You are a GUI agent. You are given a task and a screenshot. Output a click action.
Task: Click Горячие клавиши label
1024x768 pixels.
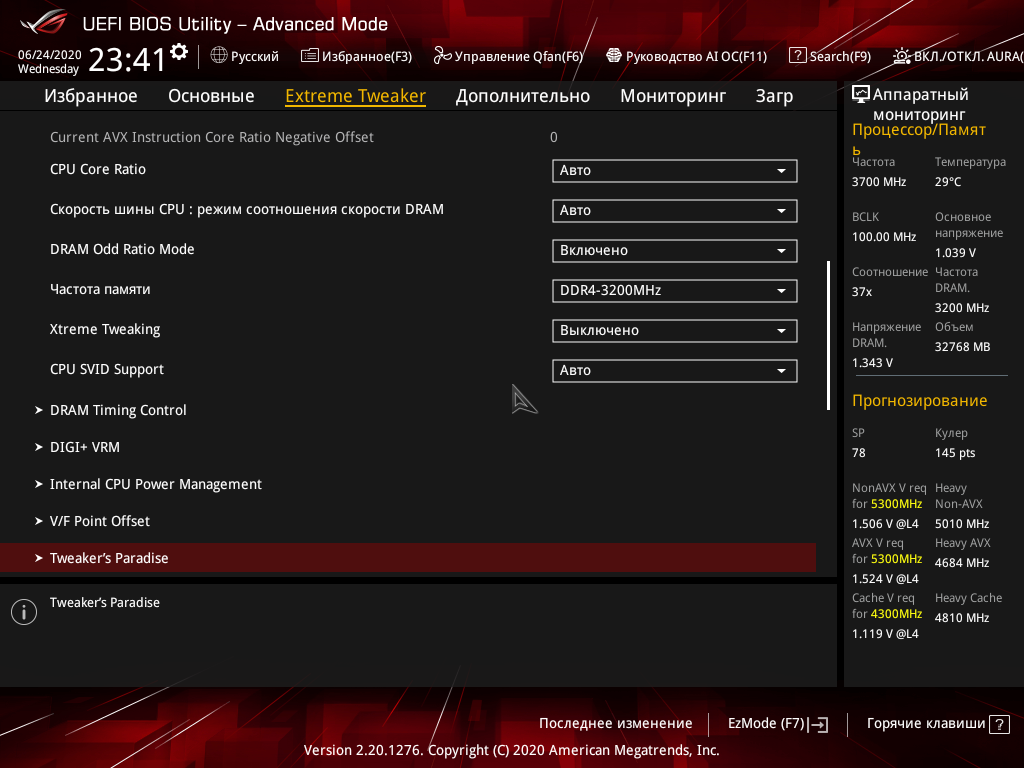click(925, 724)
